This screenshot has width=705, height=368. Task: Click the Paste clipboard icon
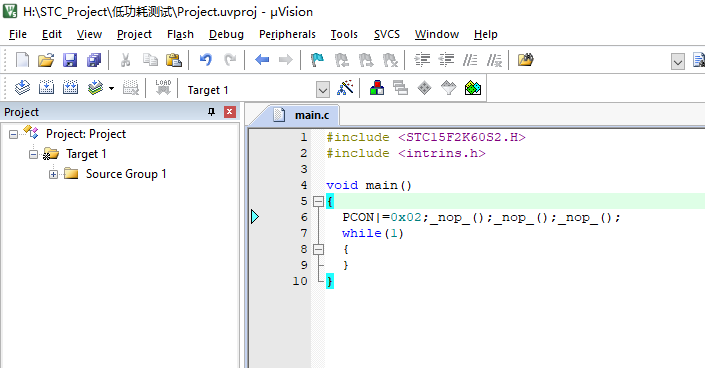[174, 60]
